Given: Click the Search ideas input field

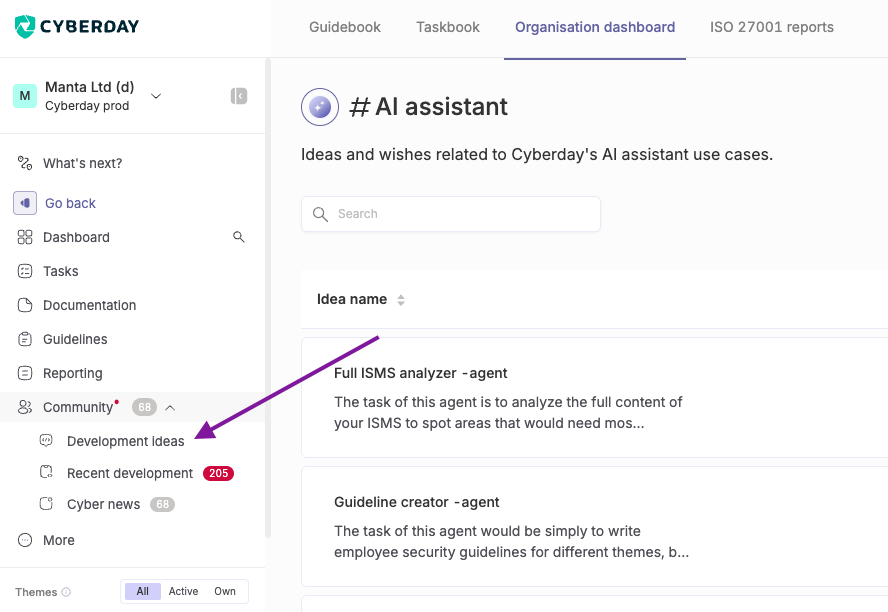Looking at the screenshot, I should (x=451, y=214).
